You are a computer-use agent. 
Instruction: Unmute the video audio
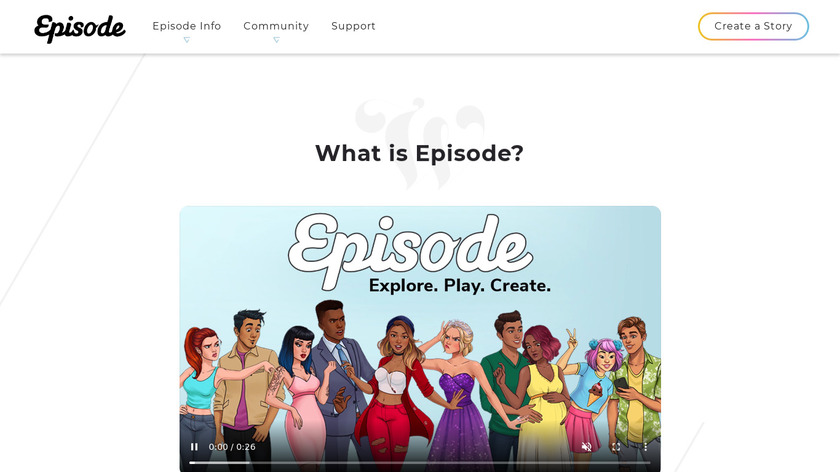click(x=587, y=447)
